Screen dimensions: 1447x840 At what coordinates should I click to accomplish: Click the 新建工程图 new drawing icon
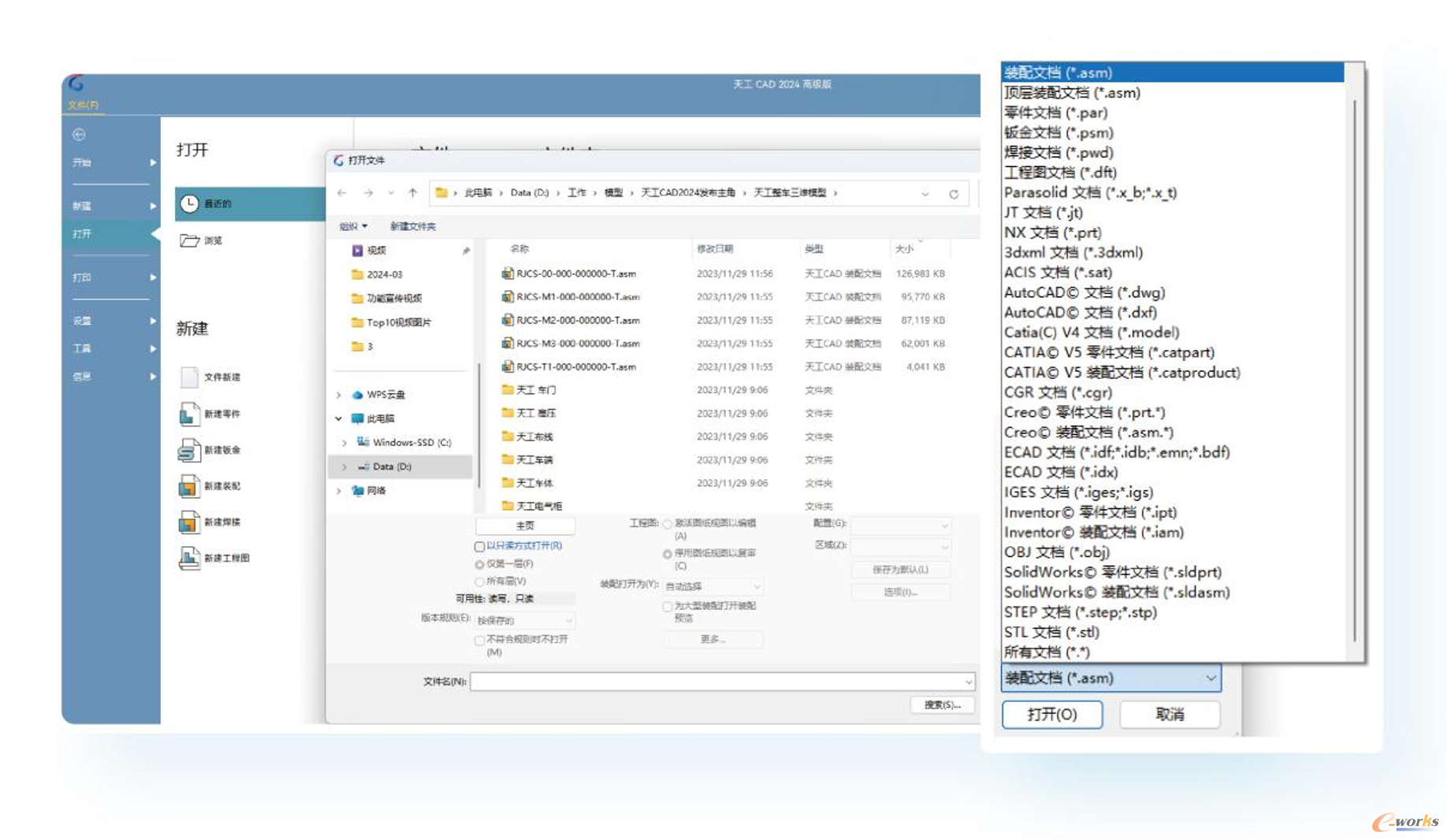point(189,558)
